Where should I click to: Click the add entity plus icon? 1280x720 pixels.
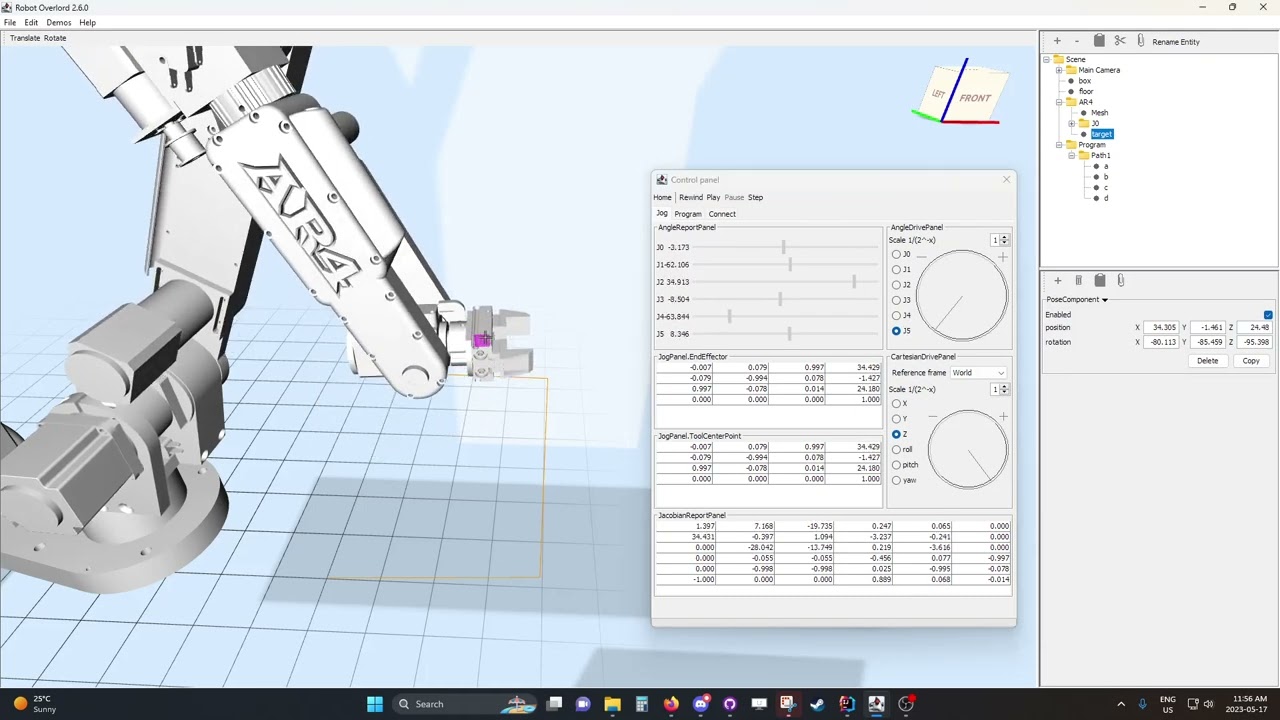(1057, 41)
